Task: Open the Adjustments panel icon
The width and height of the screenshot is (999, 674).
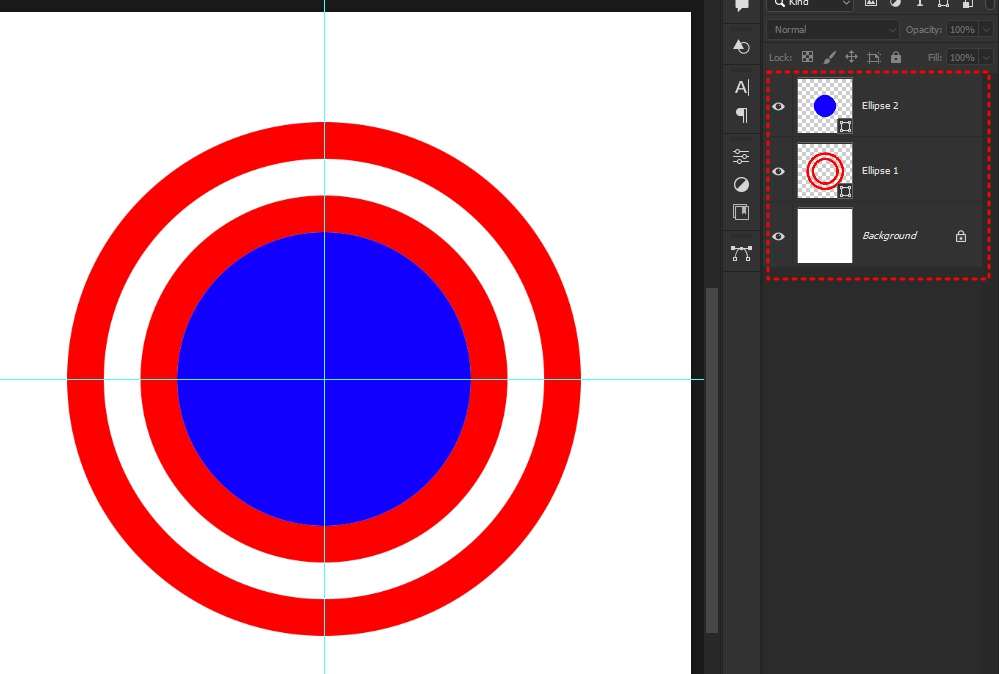Action: click(741, 185)
